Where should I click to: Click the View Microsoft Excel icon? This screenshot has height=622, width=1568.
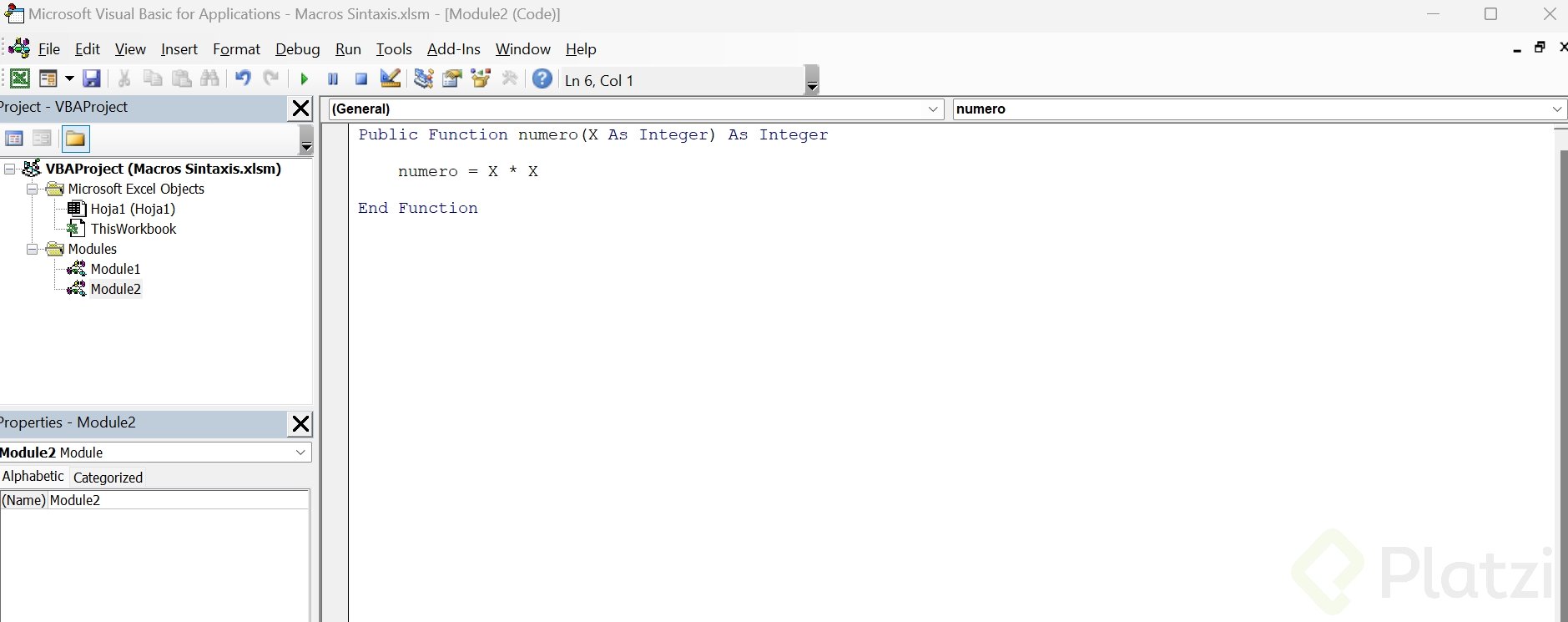coord(19,78)
